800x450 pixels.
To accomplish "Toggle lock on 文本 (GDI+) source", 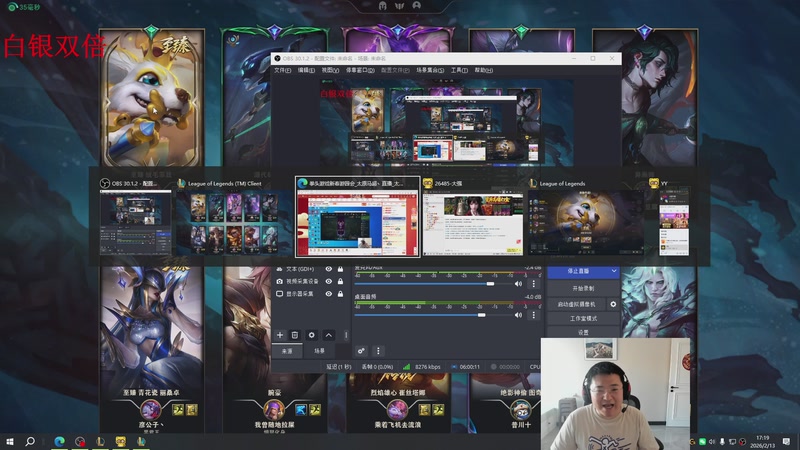I will click(340, 269).
